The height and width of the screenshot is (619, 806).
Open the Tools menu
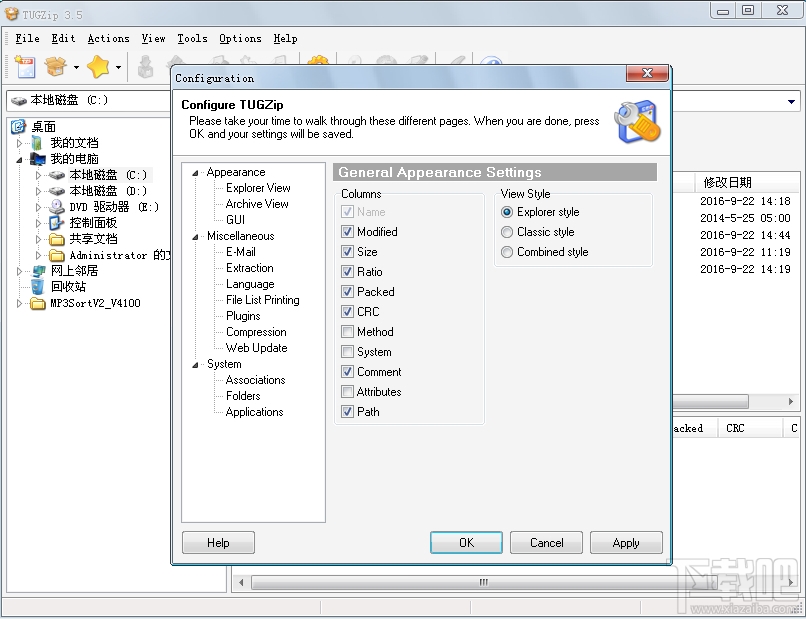point(192,39)
